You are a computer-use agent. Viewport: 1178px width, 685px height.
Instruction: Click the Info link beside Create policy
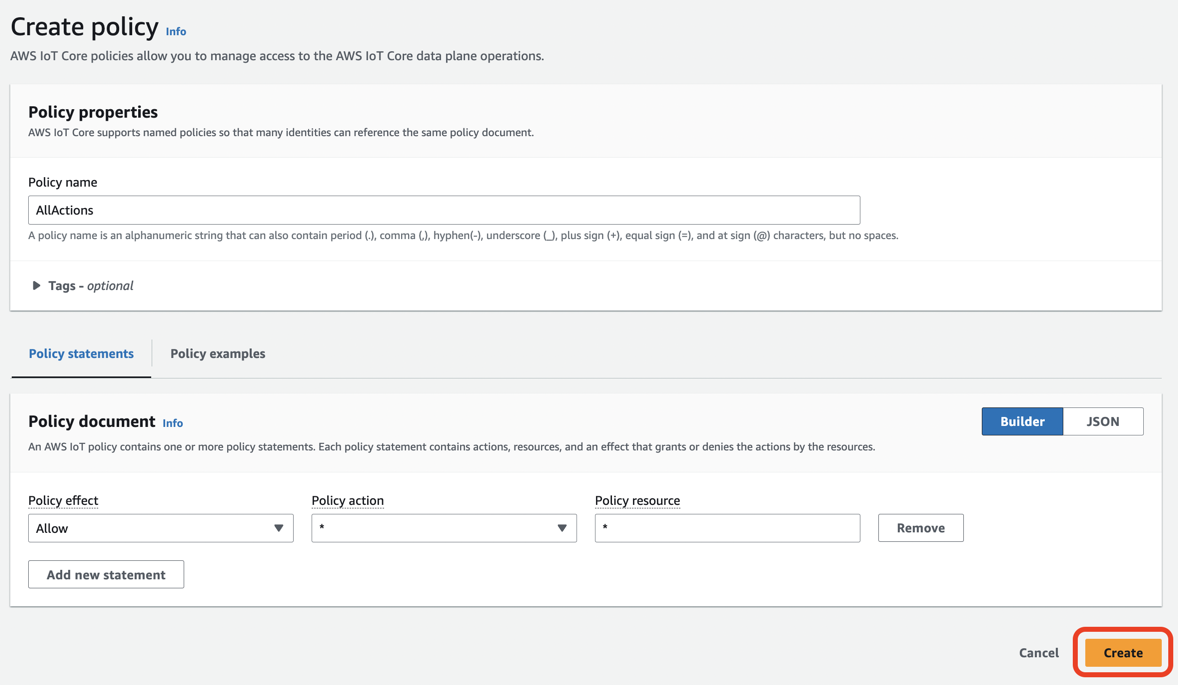[x=176, y=32]
